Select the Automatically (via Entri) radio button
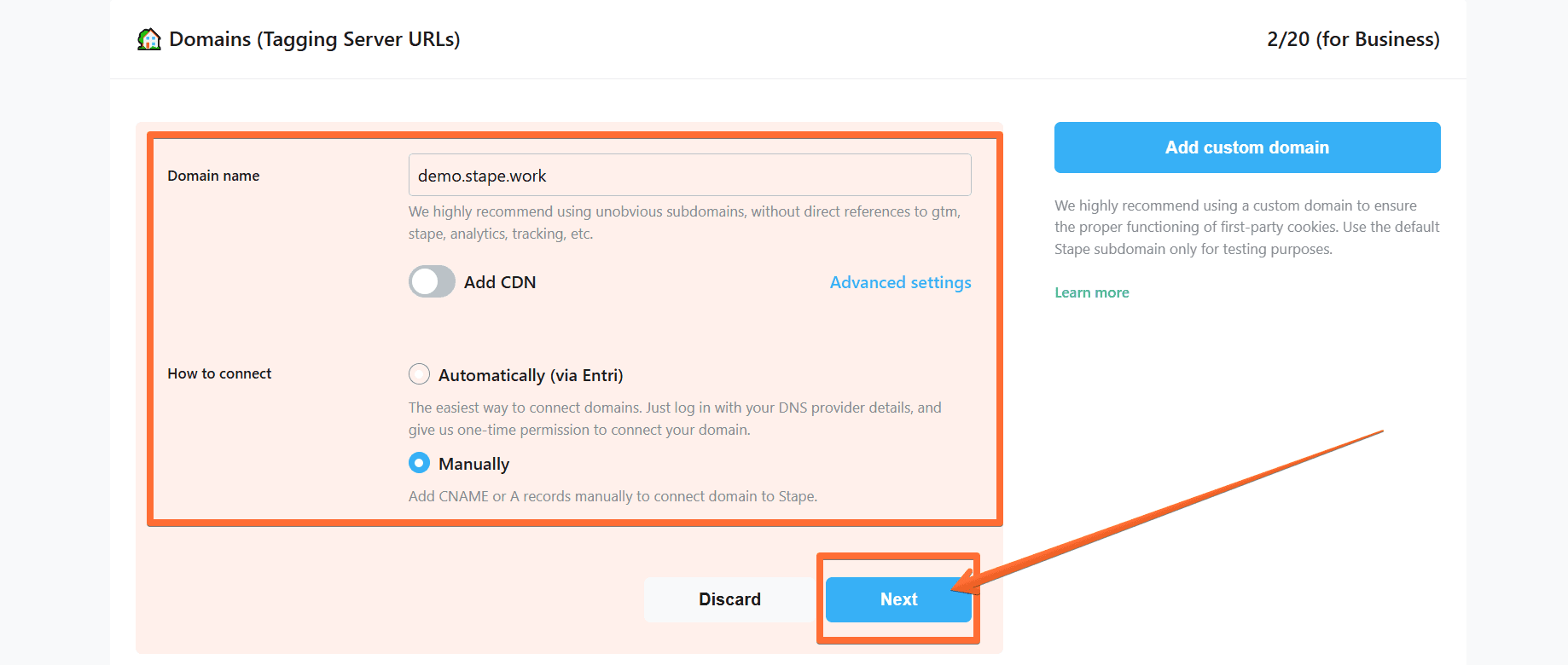 [419, 374]
